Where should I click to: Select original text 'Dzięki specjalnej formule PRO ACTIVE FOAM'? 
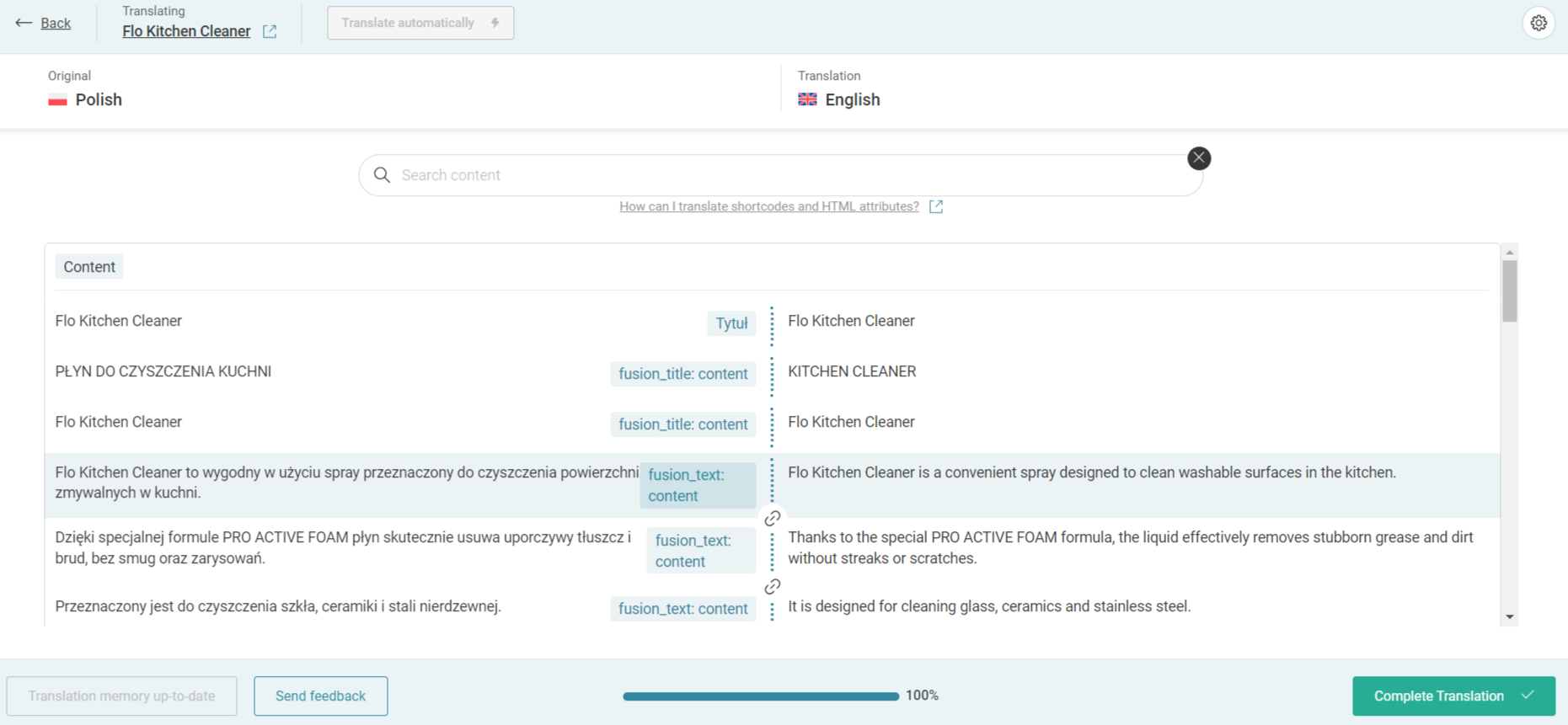(x=343, y=547)
